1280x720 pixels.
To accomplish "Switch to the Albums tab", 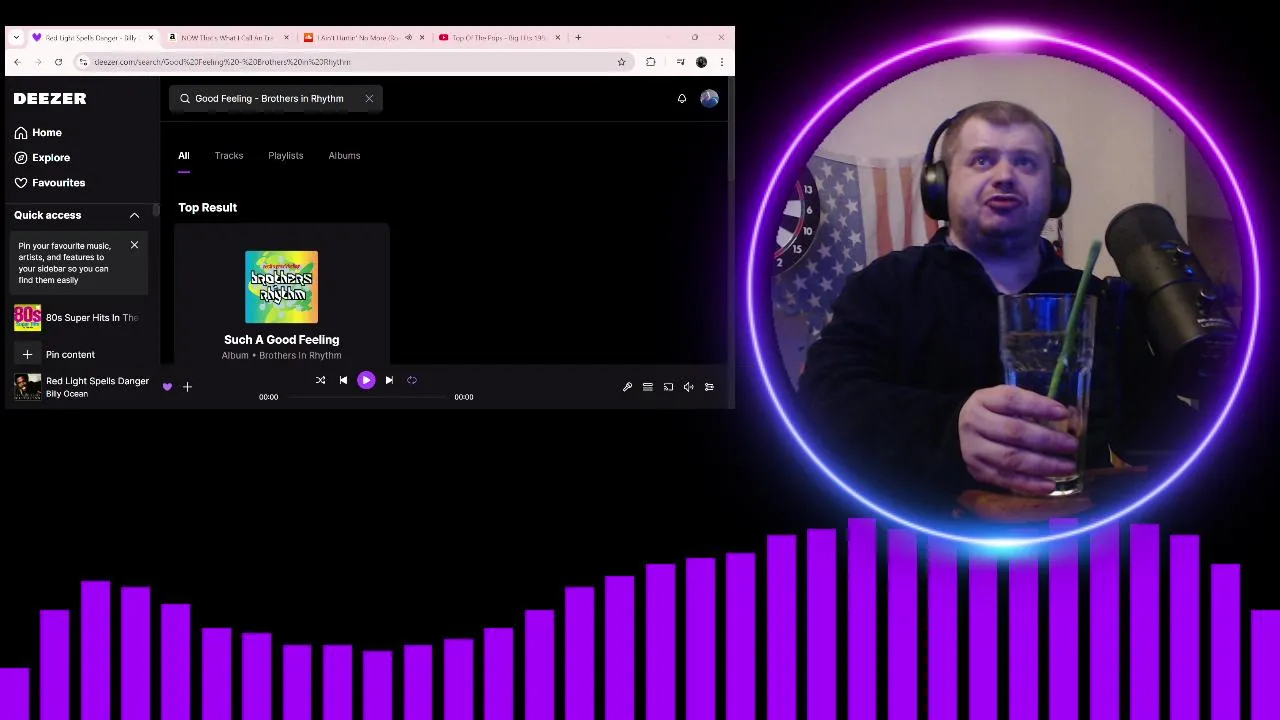I will [344, 155].
